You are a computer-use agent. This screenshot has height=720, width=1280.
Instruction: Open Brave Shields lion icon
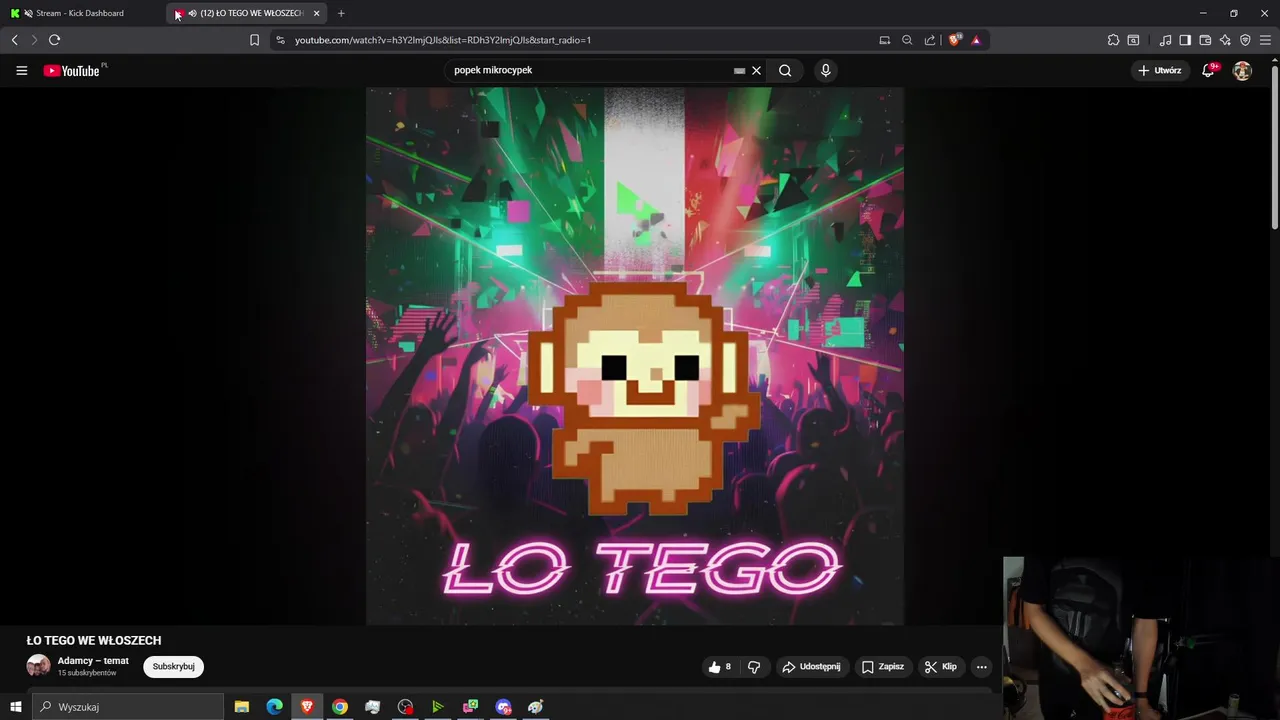click(x=954, y=40)
